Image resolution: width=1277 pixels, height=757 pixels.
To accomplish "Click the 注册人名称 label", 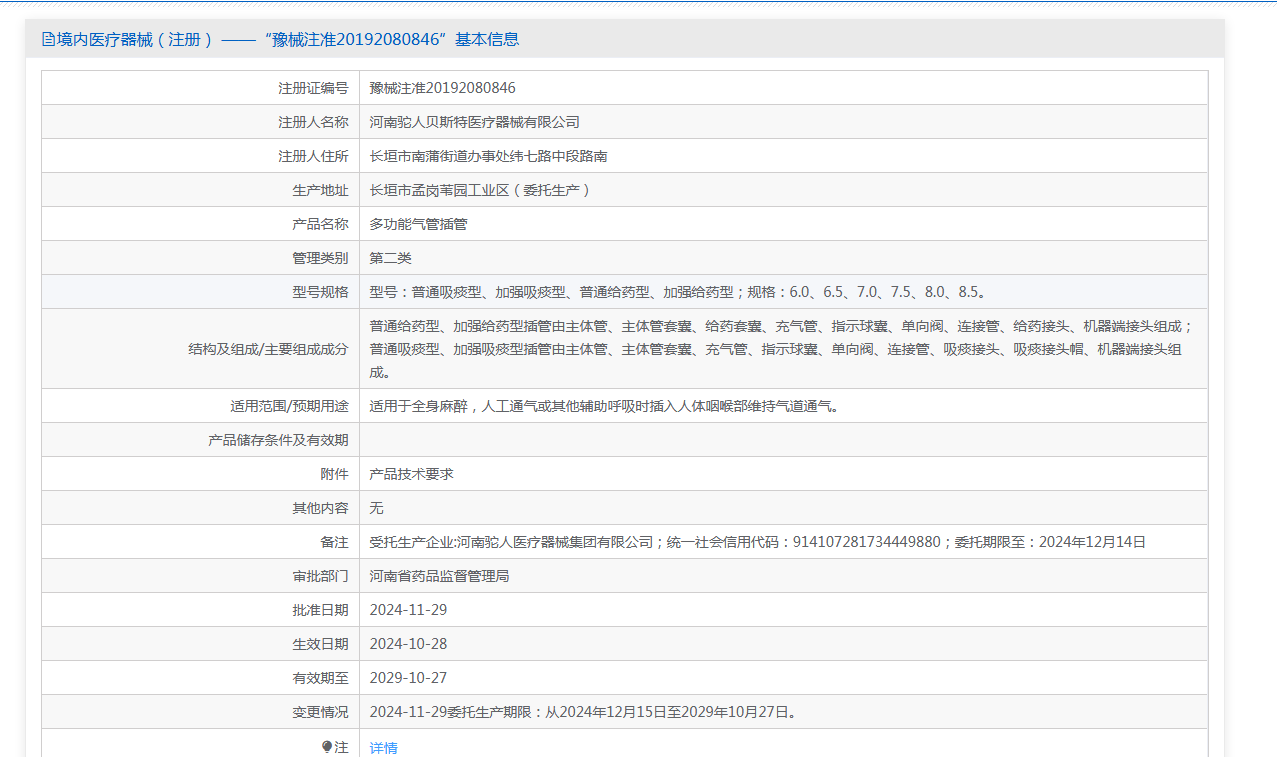I will pyautogui.click(x=313, y=122).
